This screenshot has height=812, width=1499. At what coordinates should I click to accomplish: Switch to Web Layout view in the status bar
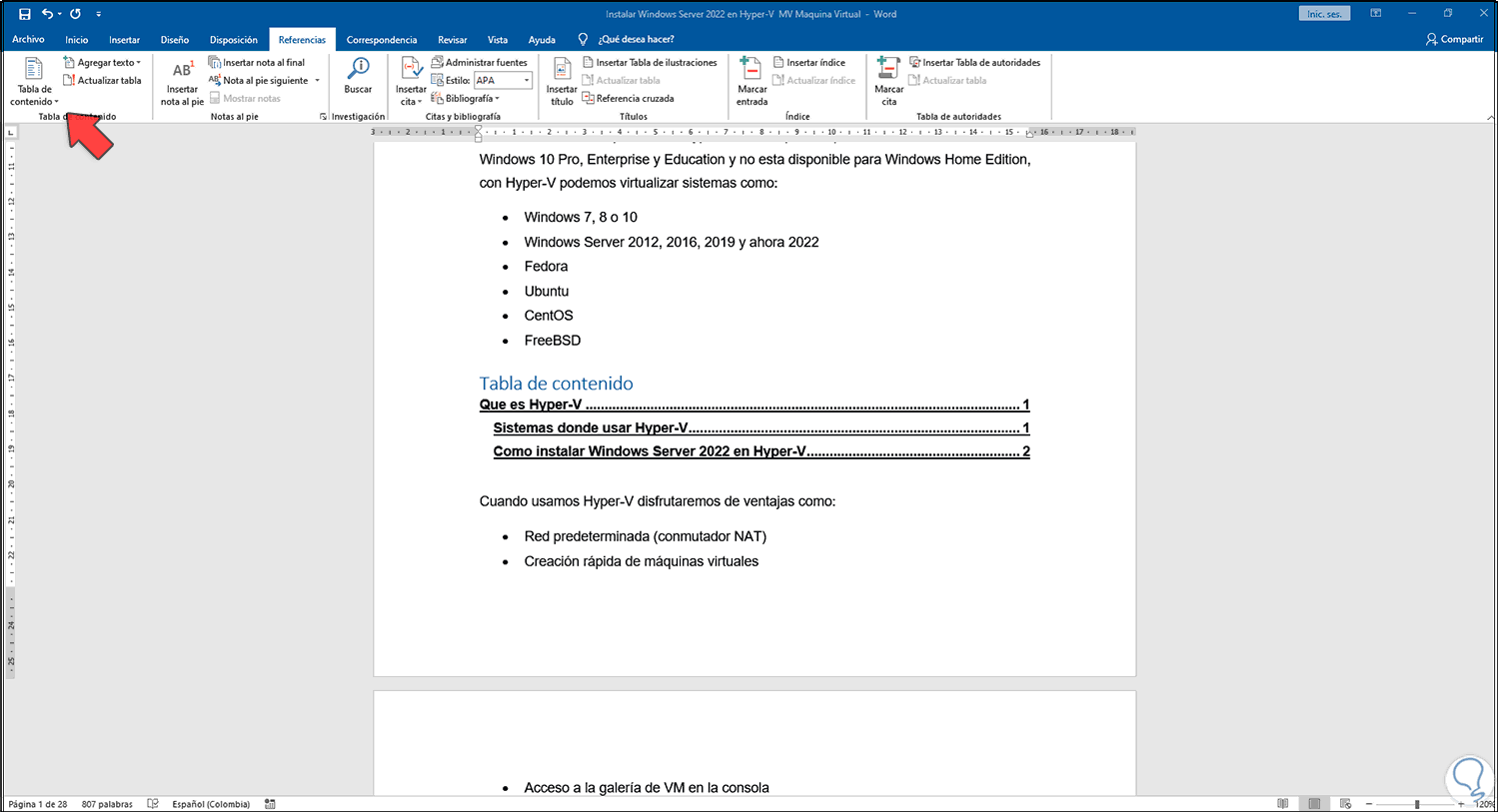[x=1345, y=804]
